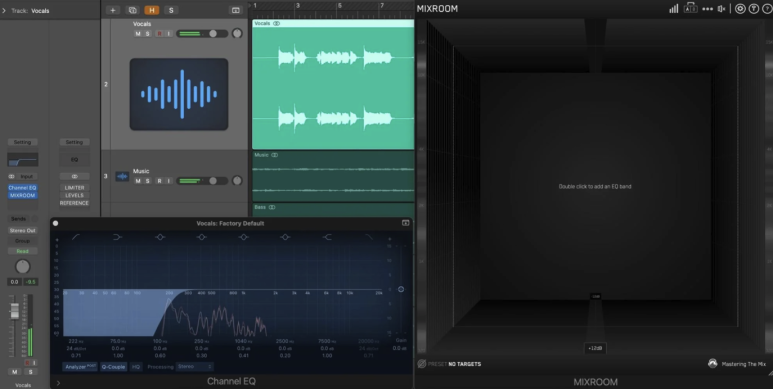Click the Stereo Out output button
773x389 pixels.
click(x=22, y=231)
